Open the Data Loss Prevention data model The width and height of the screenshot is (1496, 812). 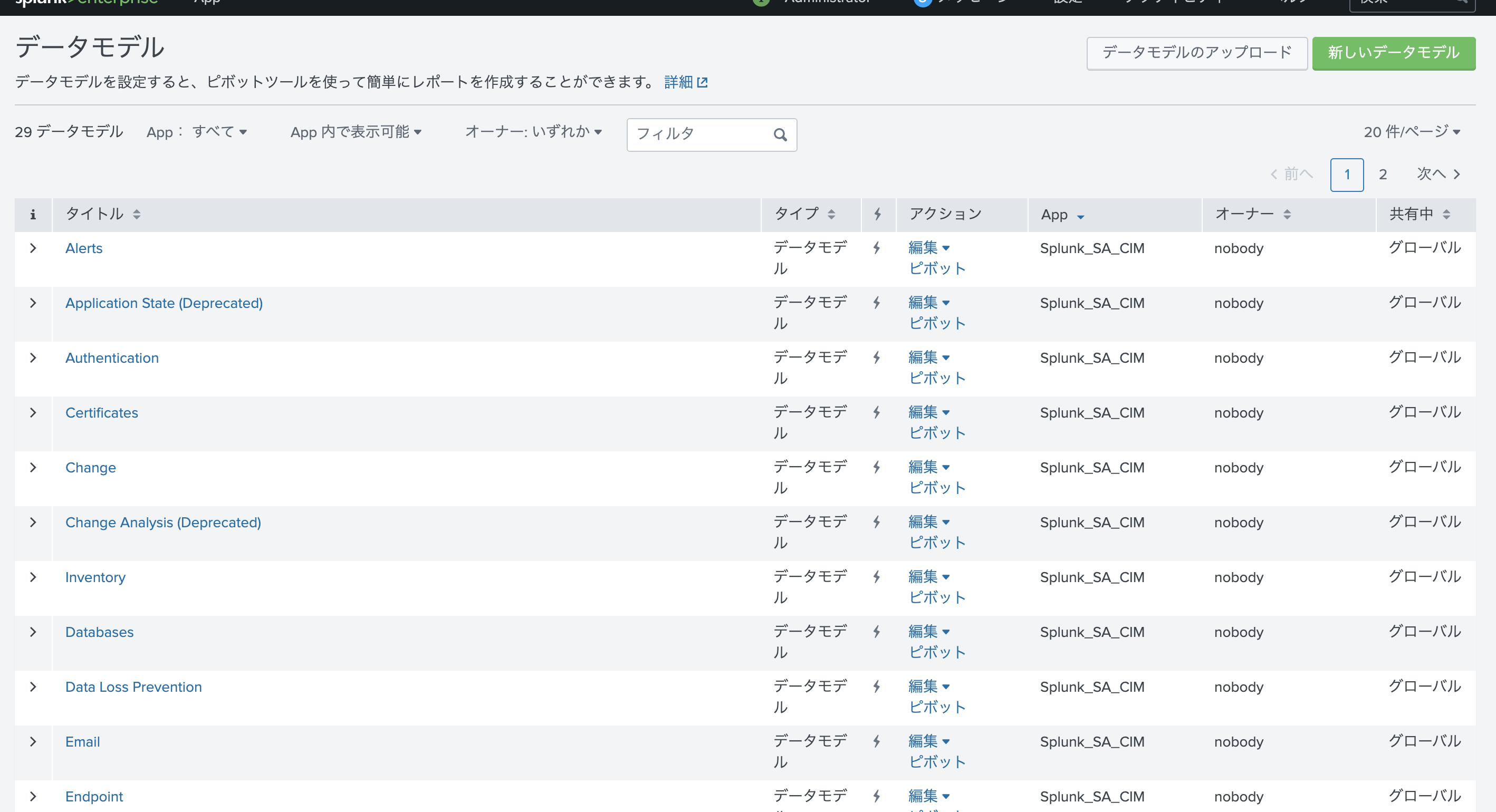(x=133, y=687)
